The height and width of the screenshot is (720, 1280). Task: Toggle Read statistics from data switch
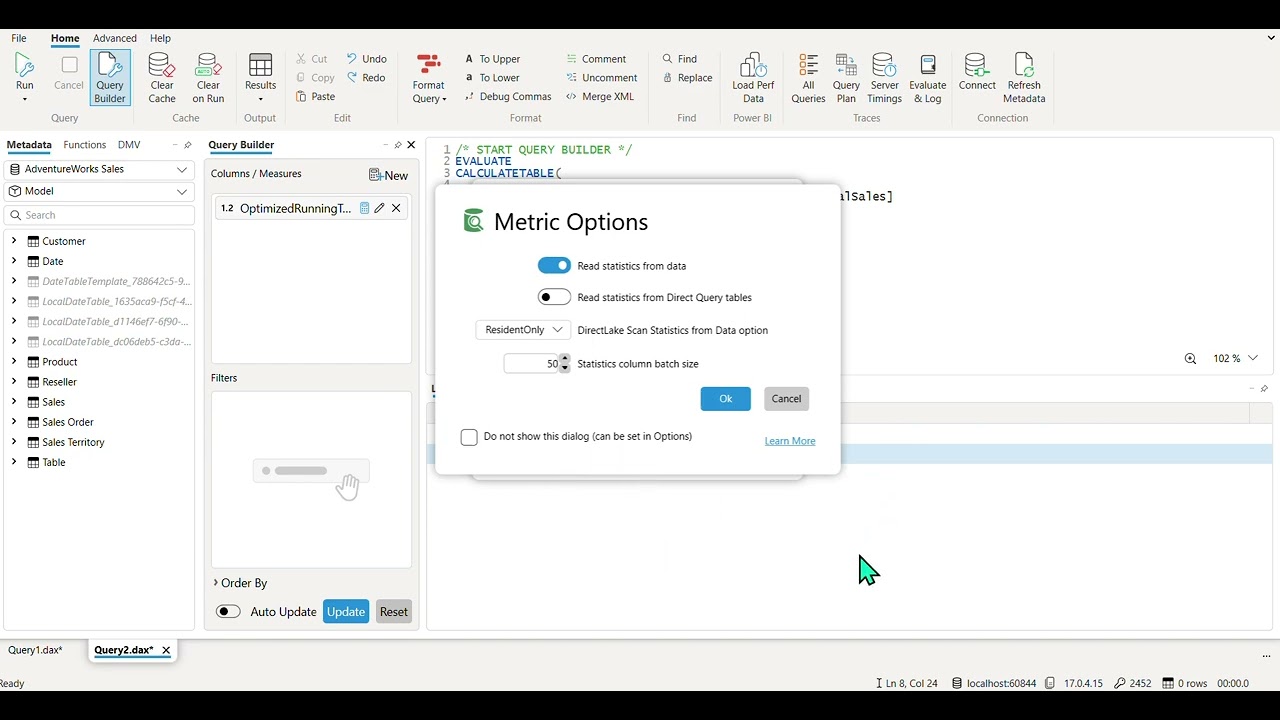554,266
